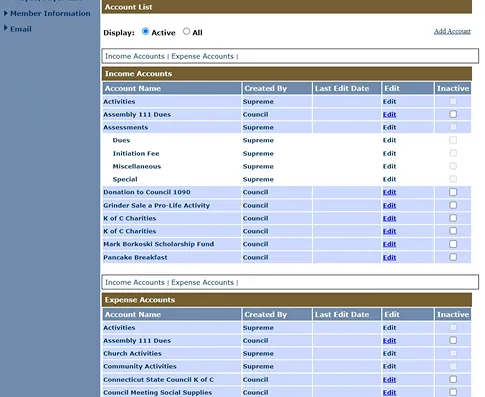
Task: Click Edit text in the Miscellaneous row
Action: 389,166
